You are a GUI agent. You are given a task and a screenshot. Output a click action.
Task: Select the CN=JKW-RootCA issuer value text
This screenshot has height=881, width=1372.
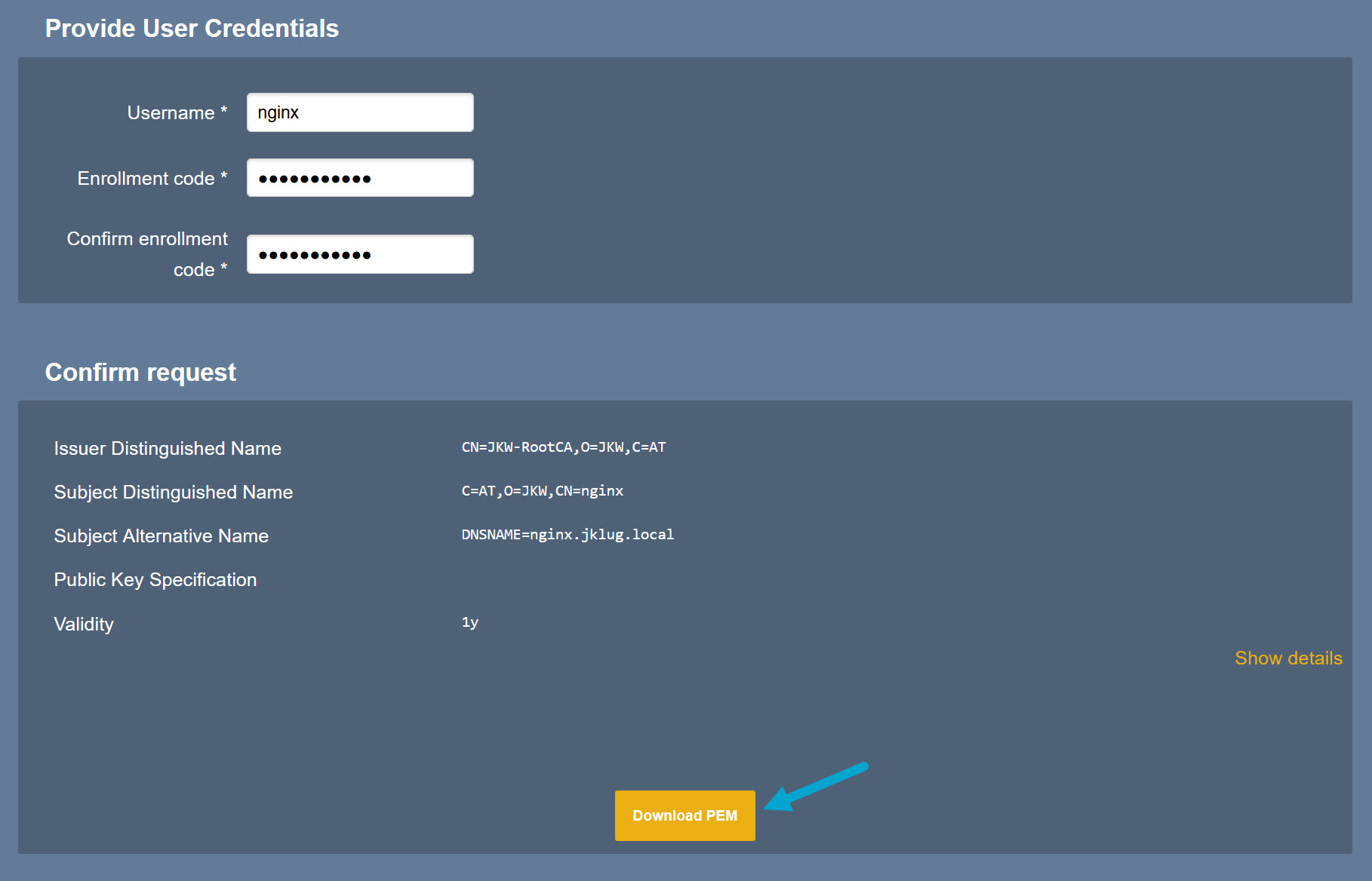(x=563, y=447)
